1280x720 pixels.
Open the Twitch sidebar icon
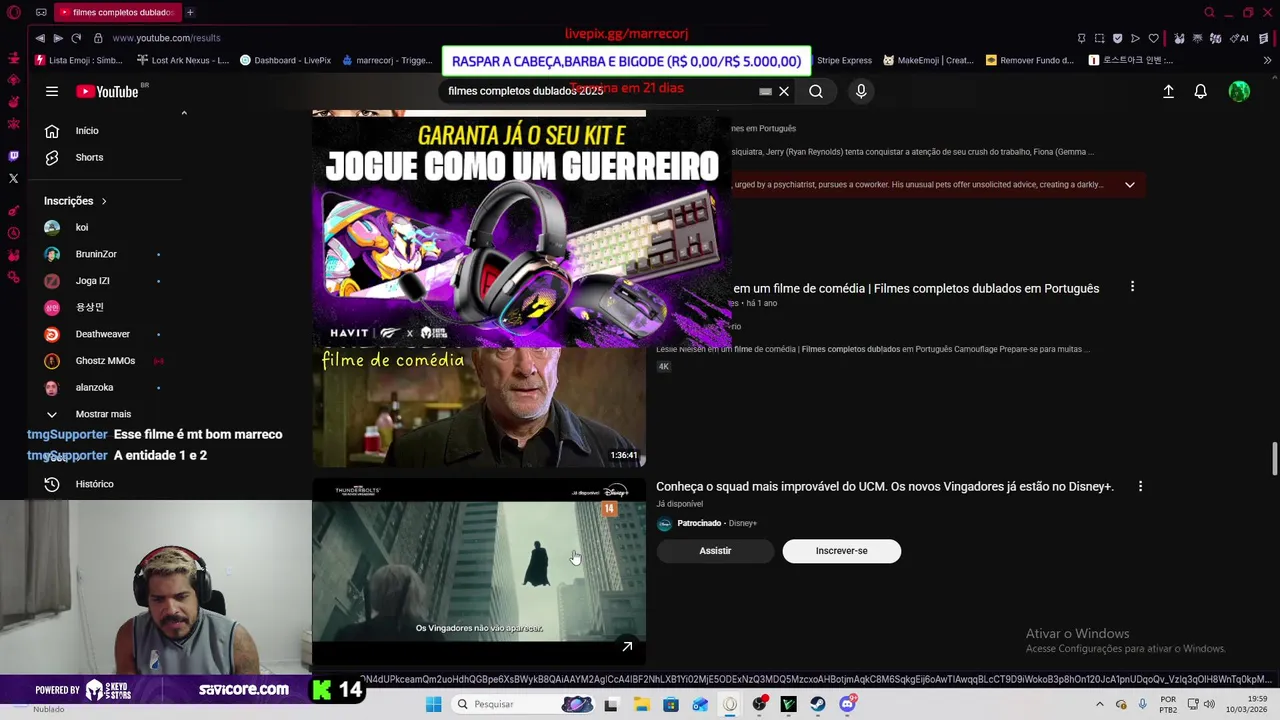coord(14,156)
